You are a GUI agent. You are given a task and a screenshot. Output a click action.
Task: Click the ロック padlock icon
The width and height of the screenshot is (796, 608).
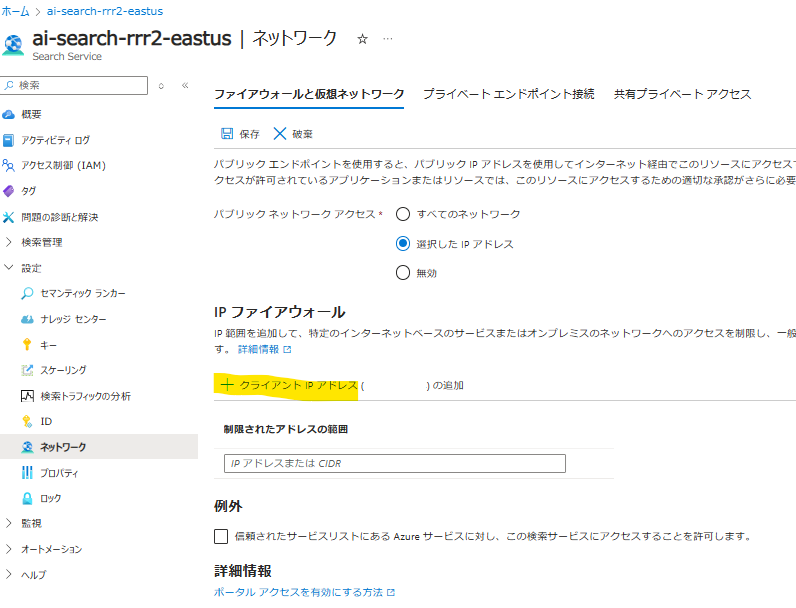pos(27,498)
